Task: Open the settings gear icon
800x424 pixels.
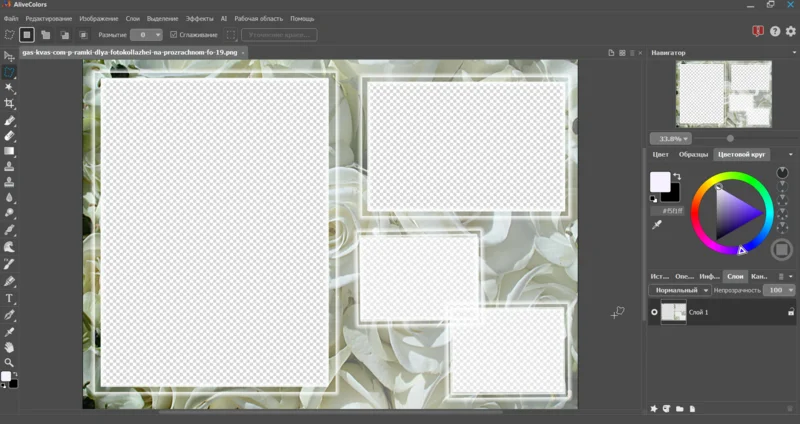Action: tap(790, 32)
